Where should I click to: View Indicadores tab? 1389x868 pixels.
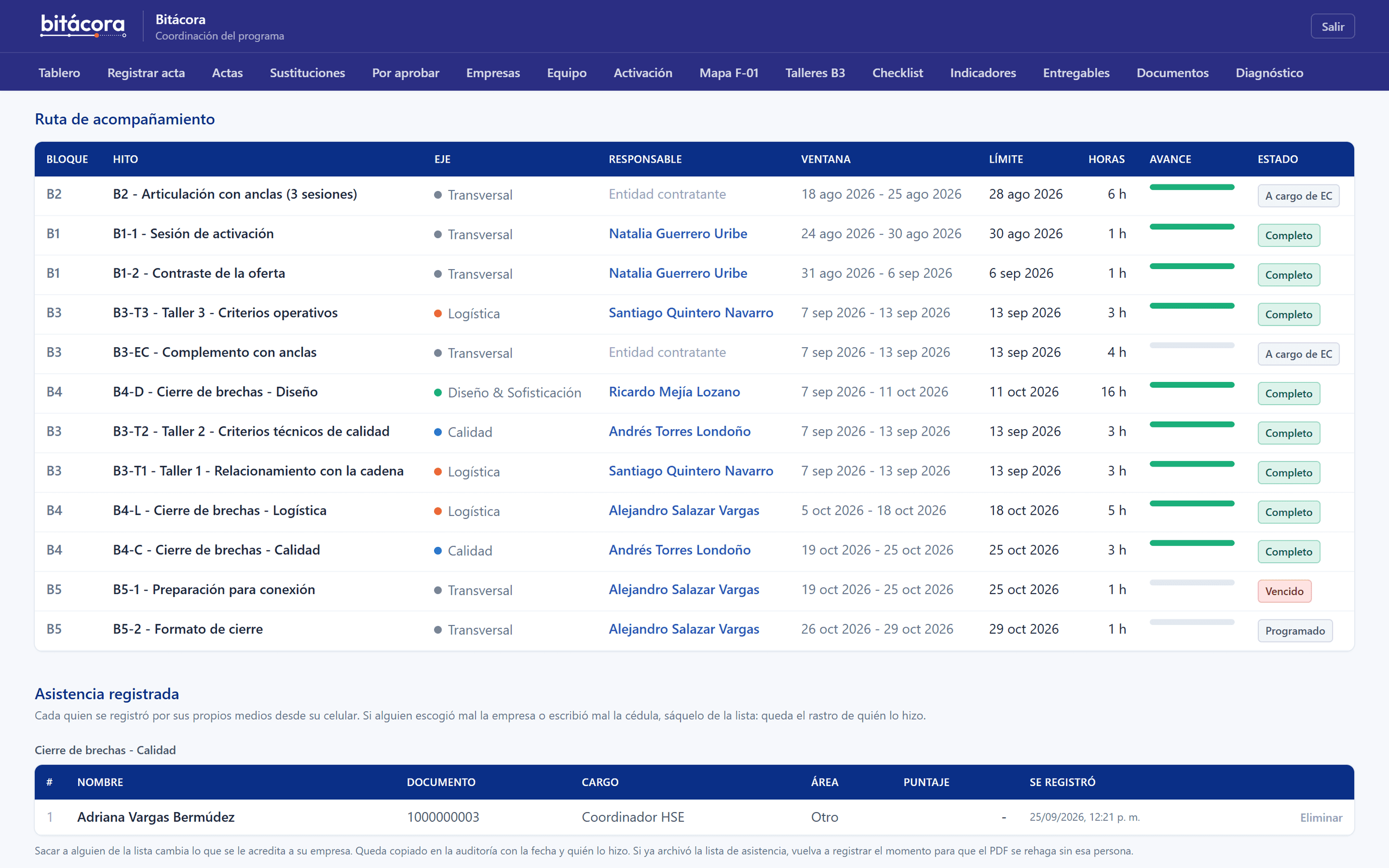[983, 73]
